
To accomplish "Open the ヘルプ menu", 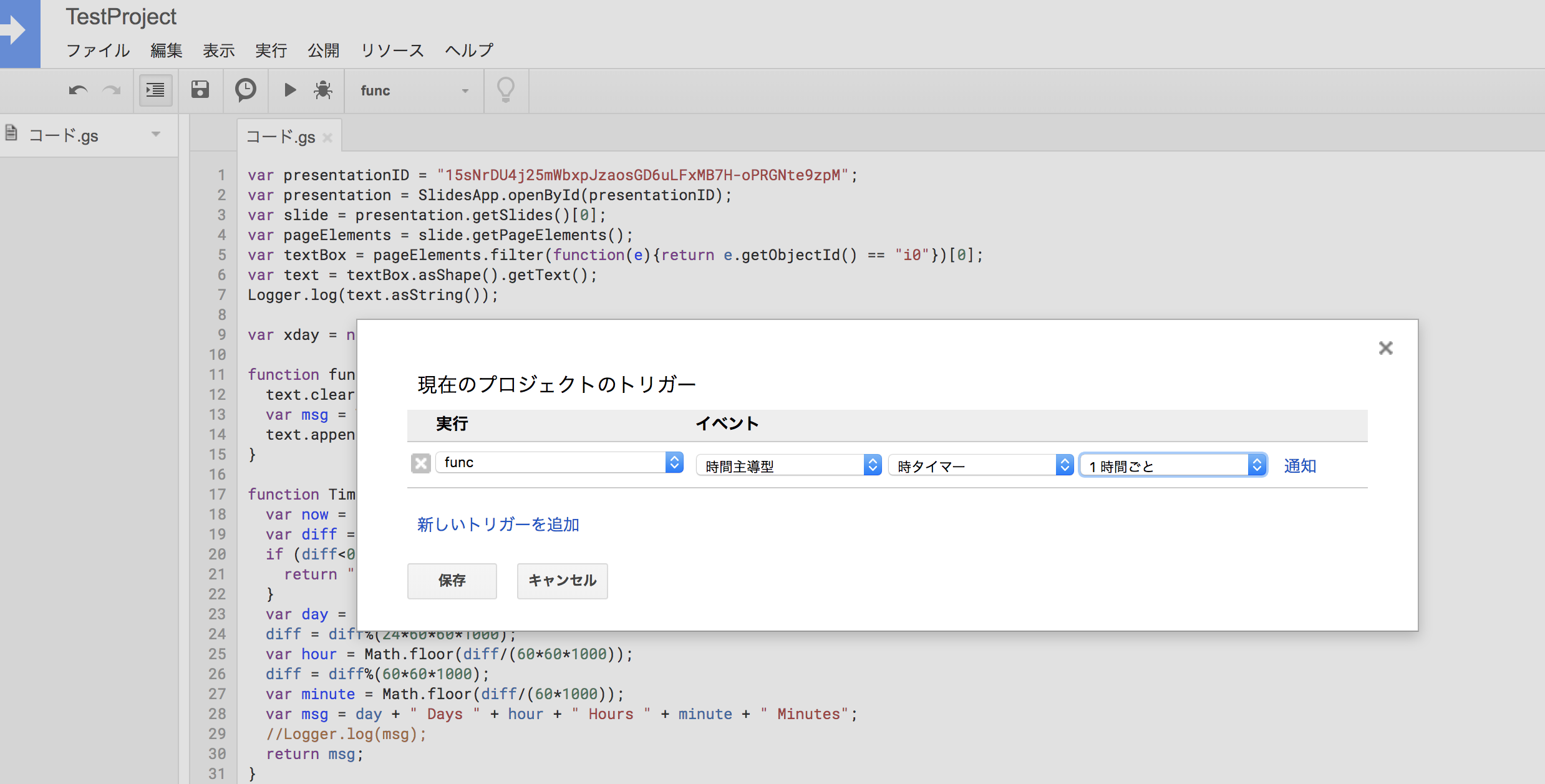I will coord(469,51).
